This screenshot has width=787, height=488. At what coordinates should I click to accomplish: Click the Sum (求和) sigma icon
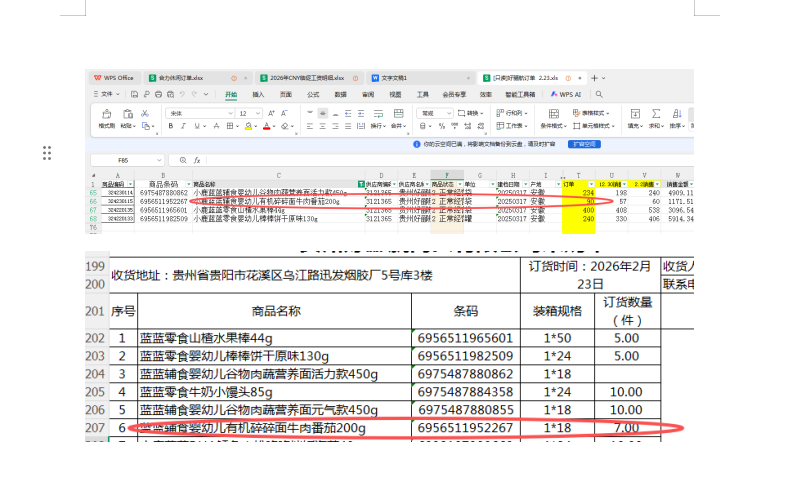[656, 114]
